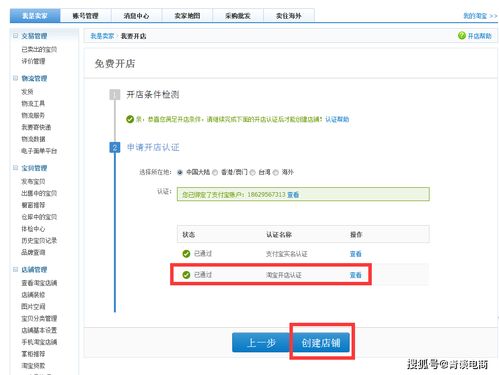Open the 卖往海外 tab
The width and height of the screenshot is (499, 375).
click(x=289, y=16)
